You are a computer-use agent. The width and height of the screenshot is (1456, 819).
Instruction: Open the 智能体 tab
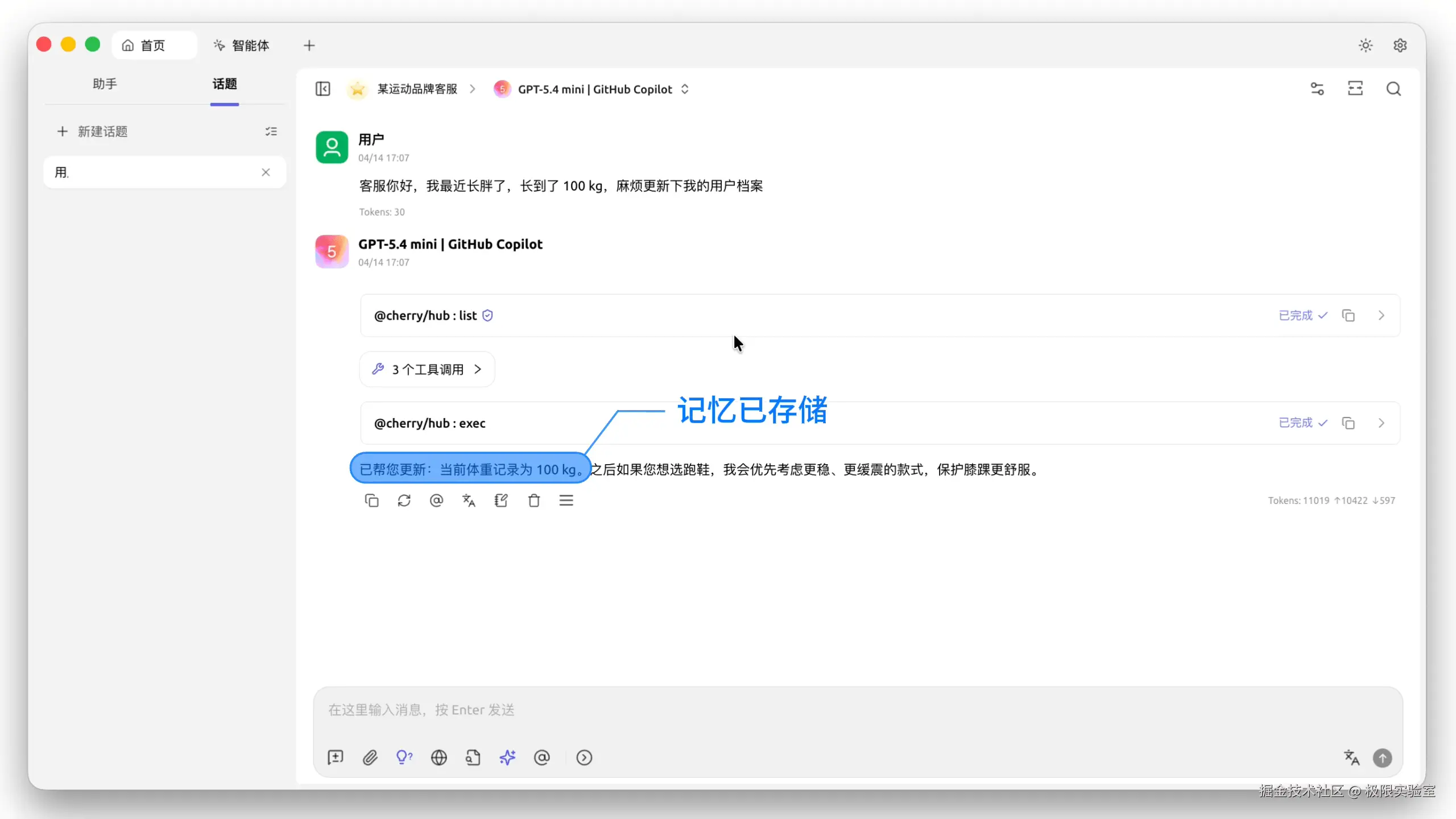[242, 45]
